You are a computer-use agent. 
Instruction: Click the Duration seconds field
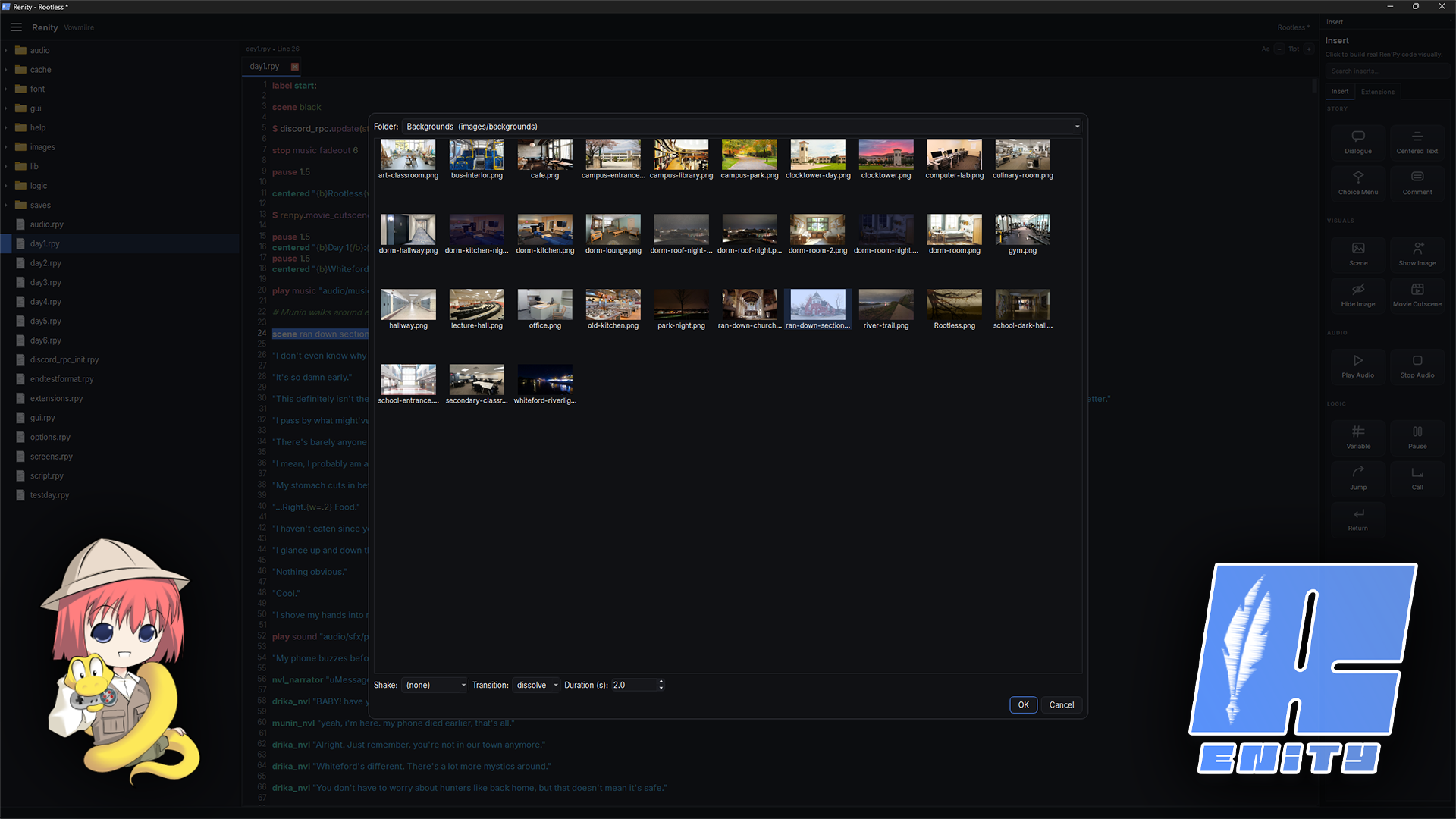point(634,685)
